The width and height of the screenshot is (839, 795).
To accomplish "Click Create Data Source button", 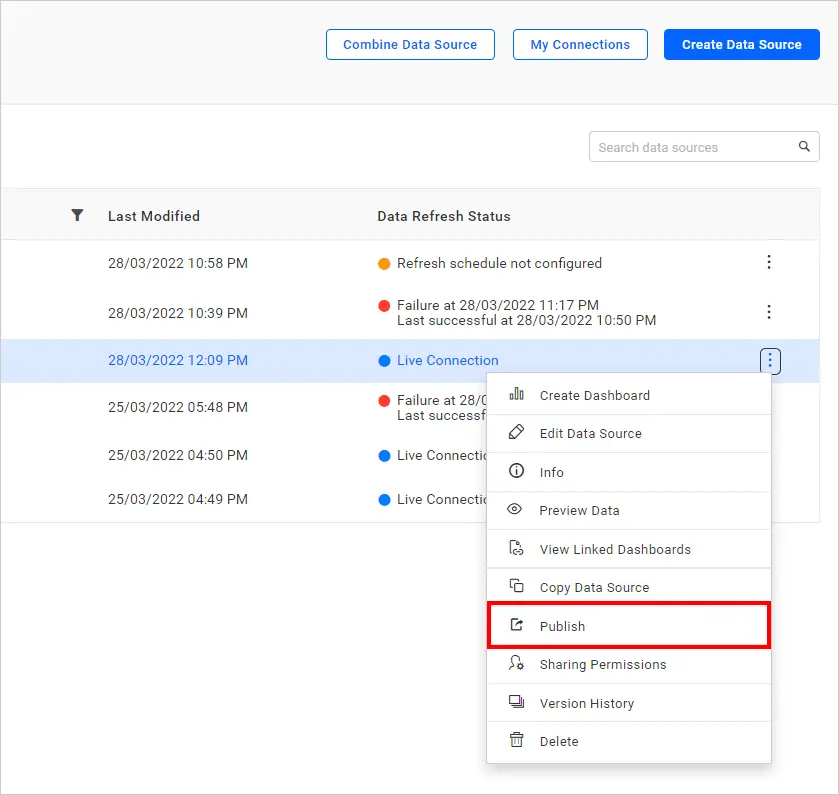I will 742,44.
